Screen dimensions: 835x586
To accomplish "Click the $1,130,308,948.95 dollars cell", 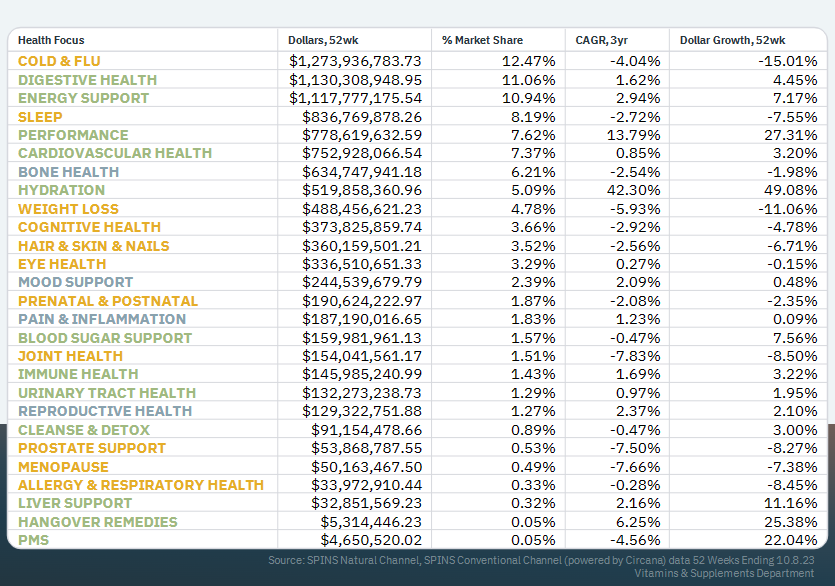I will pyautogui.click(x=355, y=80).
